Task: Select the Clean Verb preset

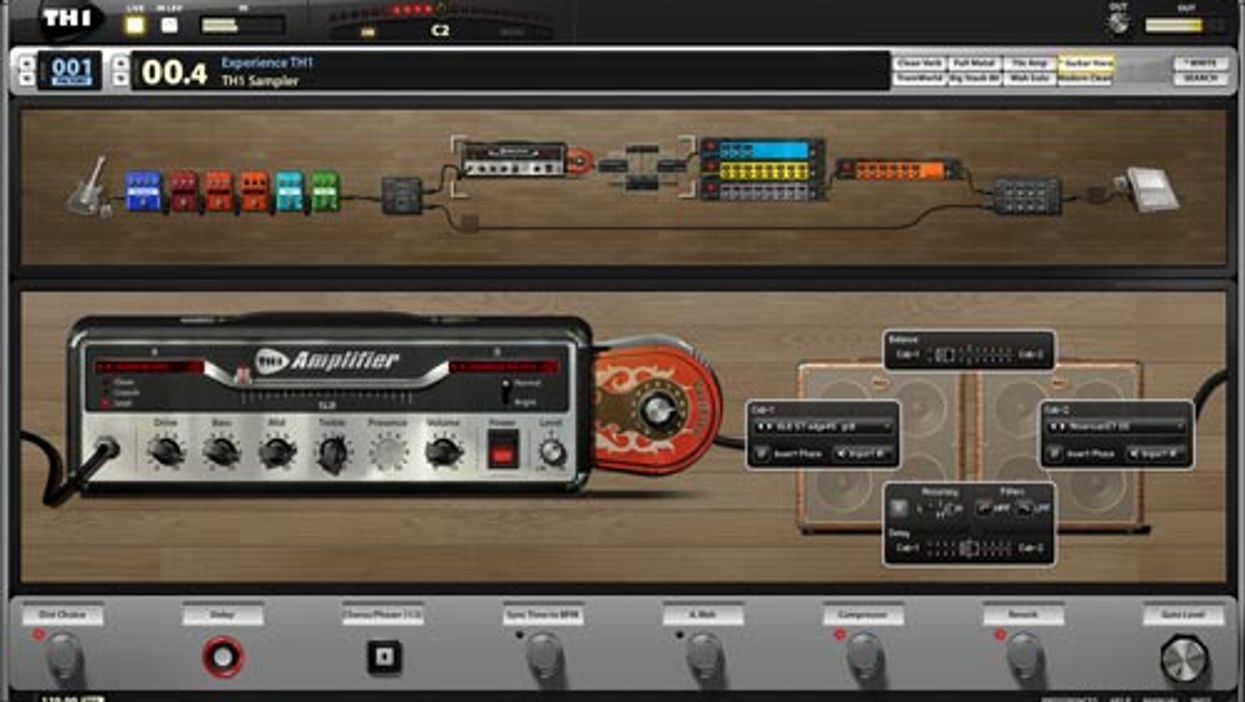Action: pyautogui.click(x=921, y=62)
